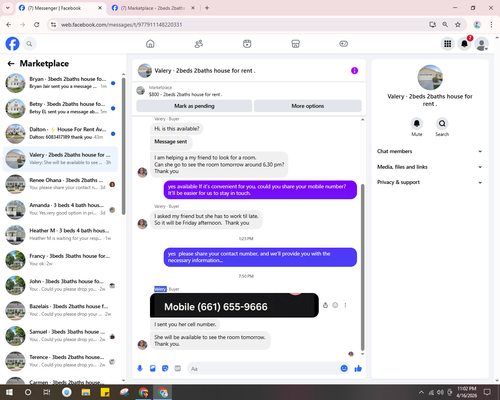Select Valery 2beds 2baths conversation
The width and height of the screenshot is (500, 400).
(x=60, y=159)
